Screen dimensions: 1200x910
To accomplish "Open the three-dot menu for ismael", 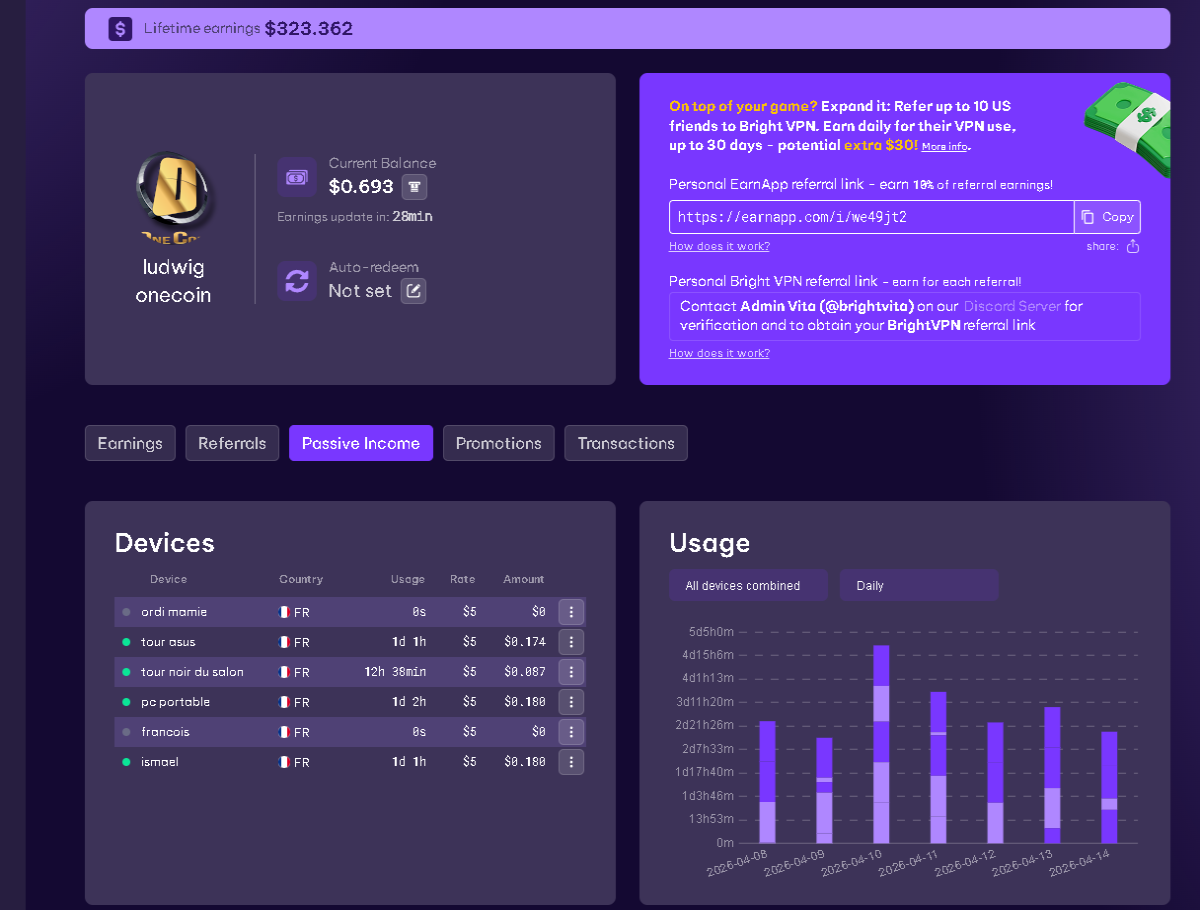I will pos(571,762).
